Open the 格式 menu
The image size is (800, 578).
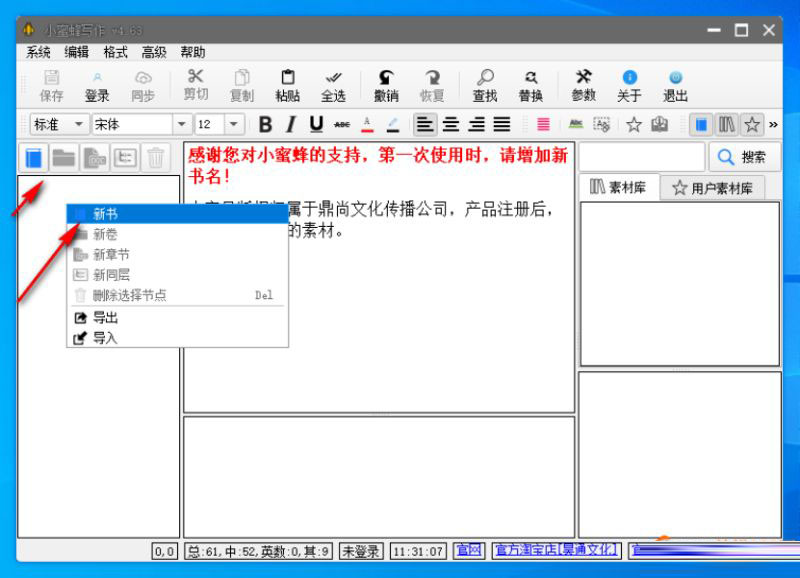[x=115, y=52]
